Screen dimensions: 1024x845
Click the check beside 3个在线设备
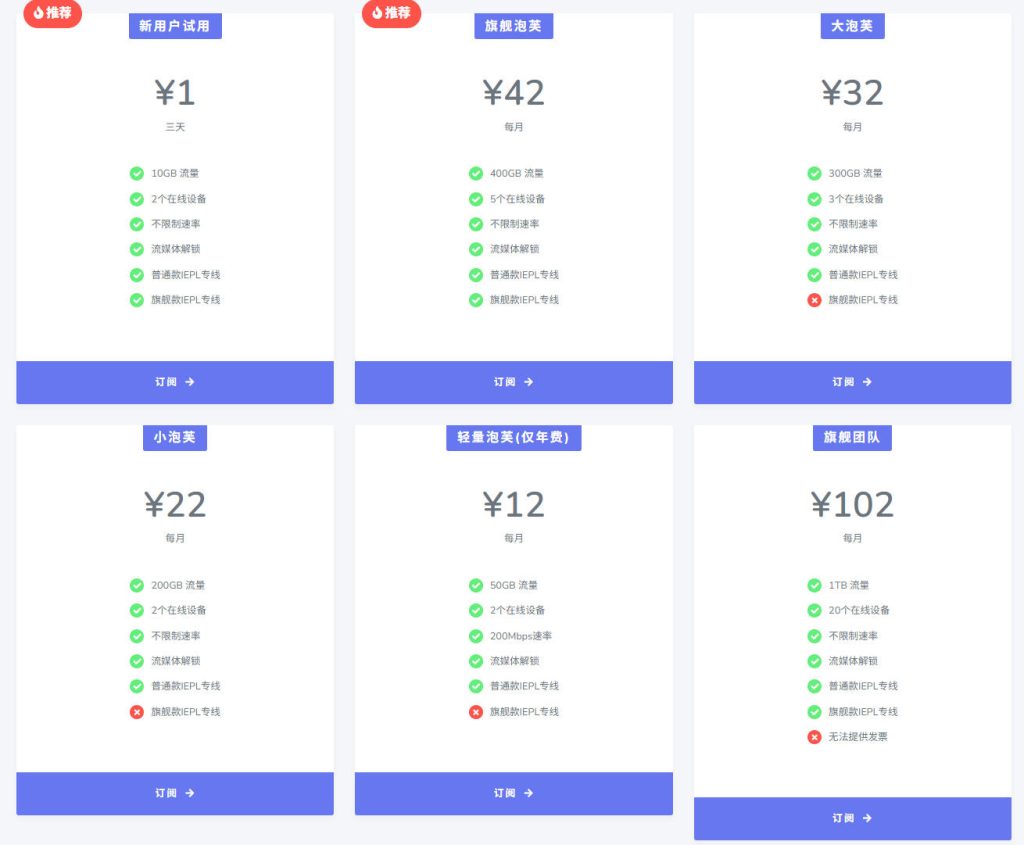(814, 199)
